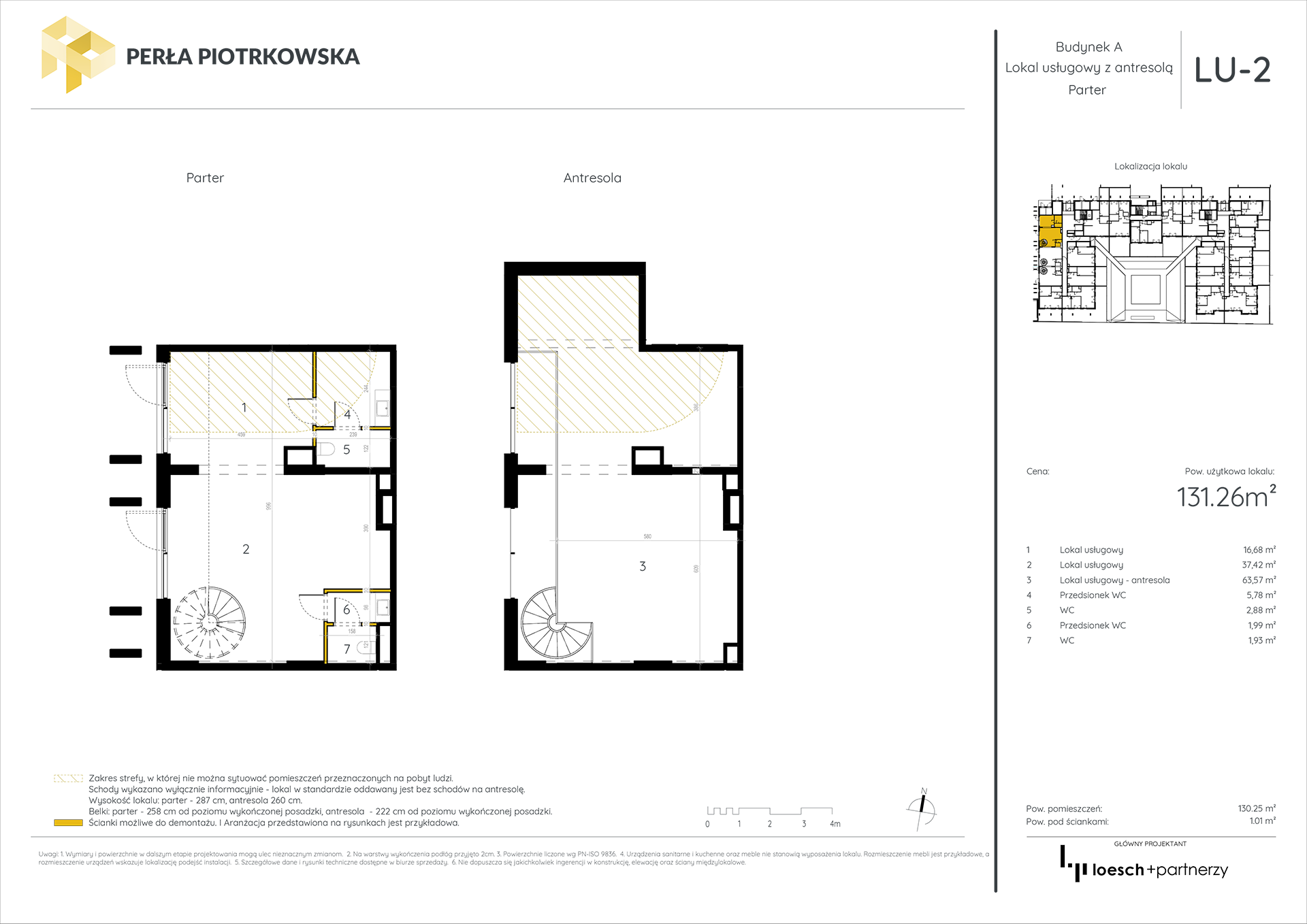Screen dimensions: 1307x924
Task: Click the right black stairwell block in overview plan
Action: (1212, 230)
